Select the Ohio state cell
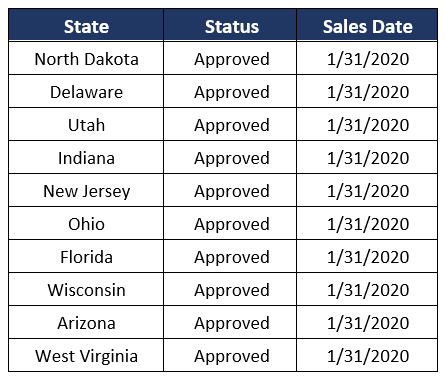 [x=86, y=223]
